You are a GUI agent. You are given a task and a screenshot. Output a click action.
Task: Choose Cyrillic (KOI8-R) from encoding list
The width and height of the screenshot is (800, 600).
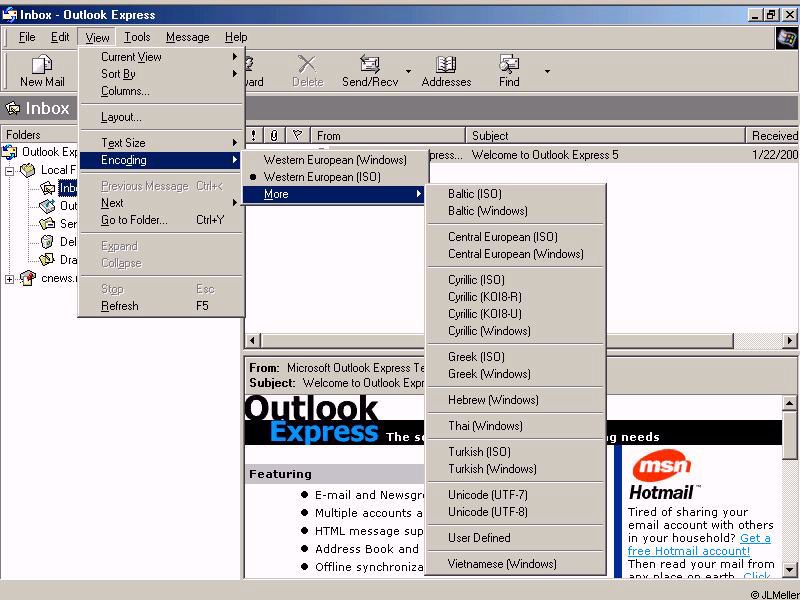tap(484, 297)
